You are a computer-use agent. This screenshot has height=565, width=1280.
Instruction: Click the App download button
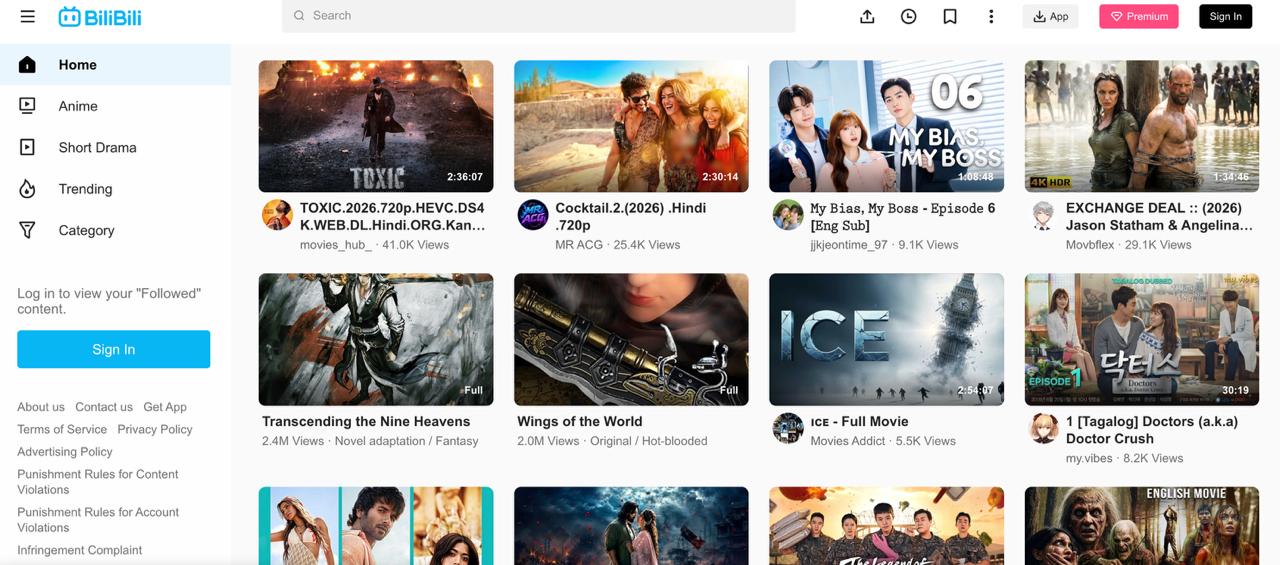1050,16
